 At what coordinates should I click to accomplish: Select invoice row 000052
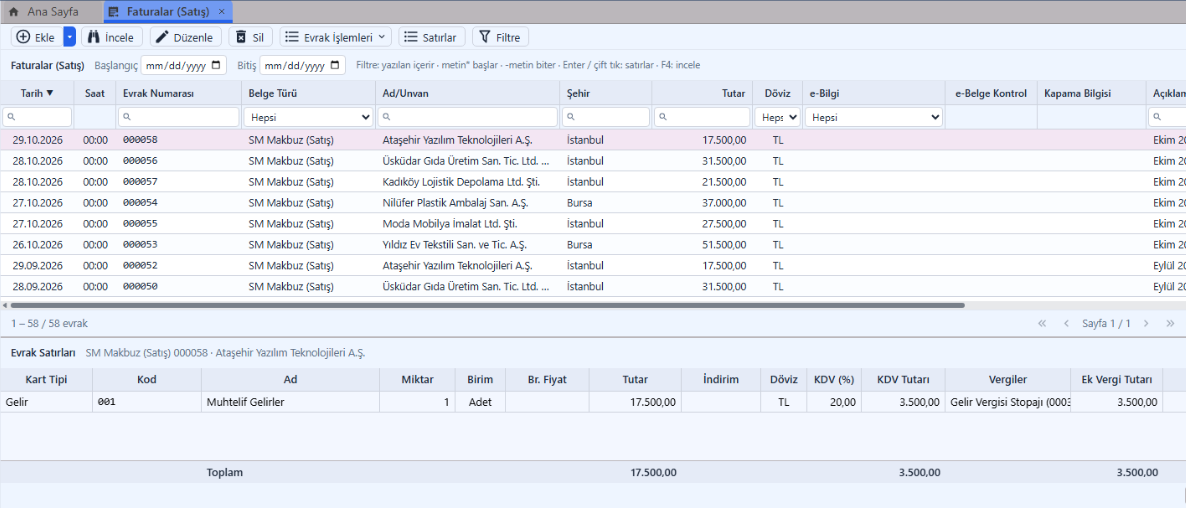tap(593, 266)
